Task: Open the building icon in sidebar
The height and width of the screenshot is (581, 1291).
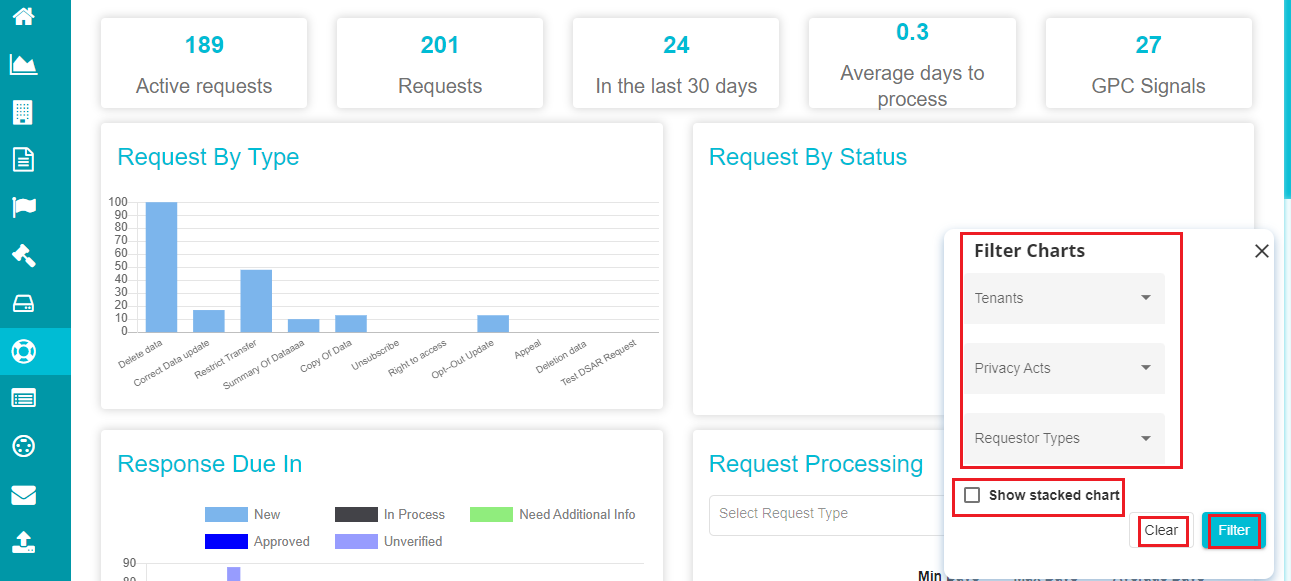Action: pyautogui.click(x=23, y=112)
